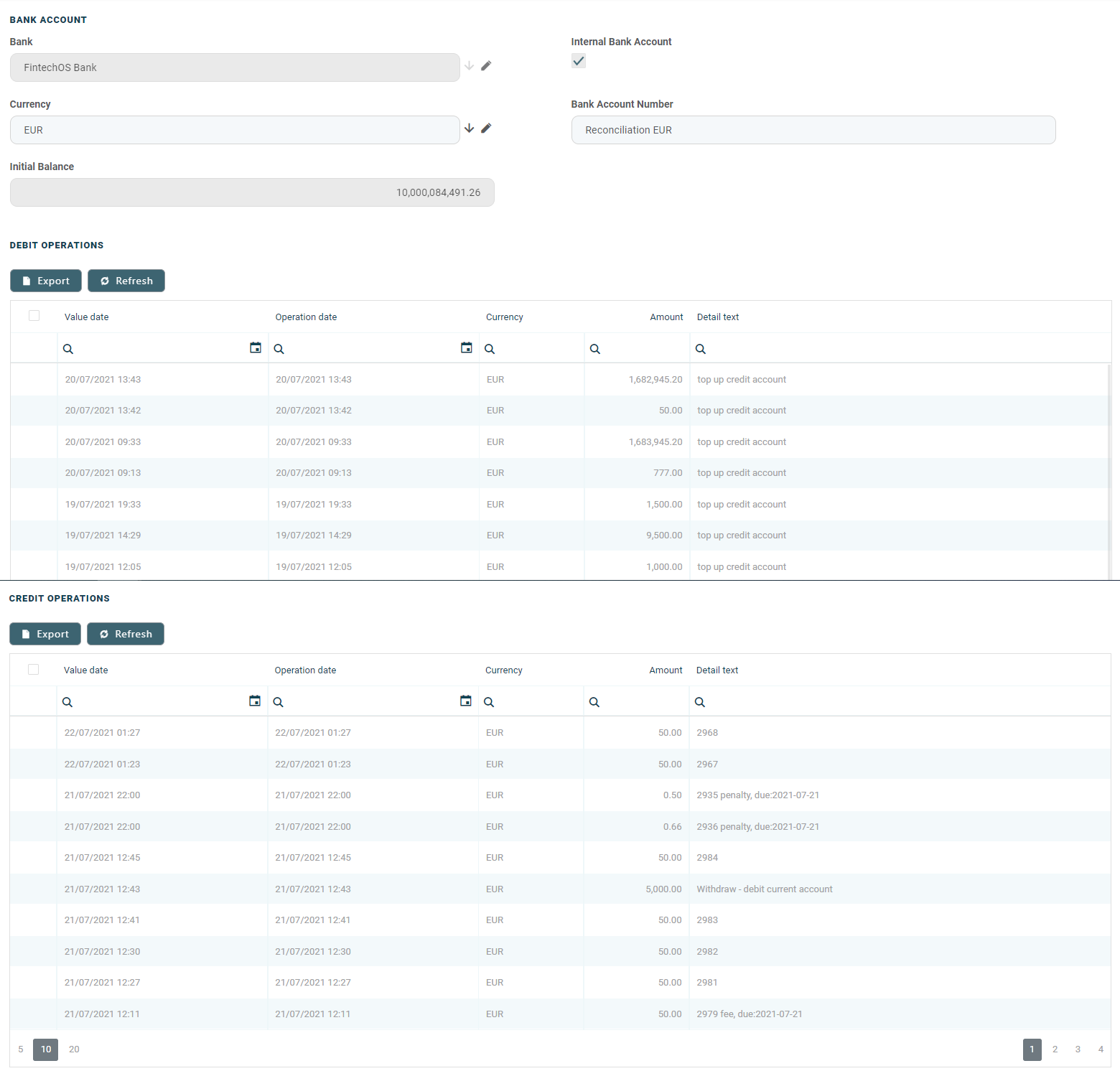Check select-all box in Credit Operations table

(x=33, y=669)
